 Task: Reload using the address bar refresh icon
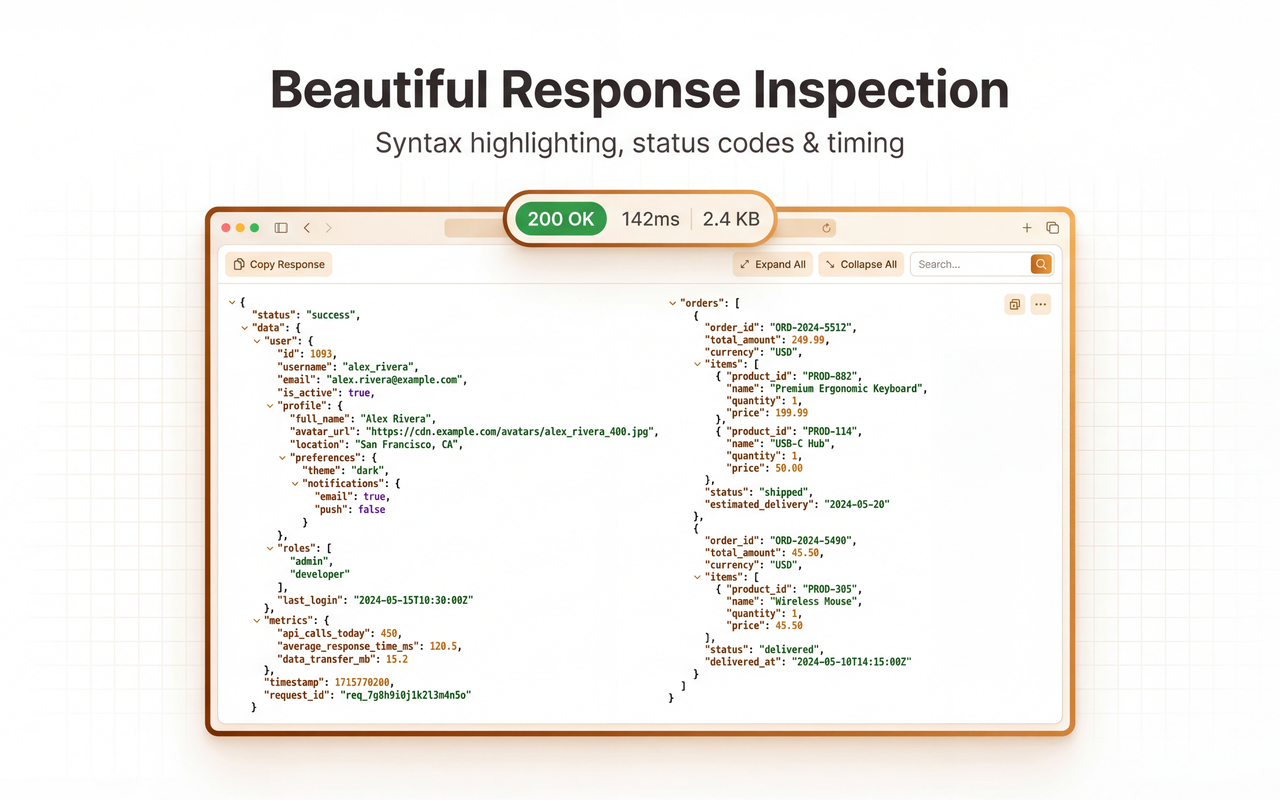click(826, 228)
